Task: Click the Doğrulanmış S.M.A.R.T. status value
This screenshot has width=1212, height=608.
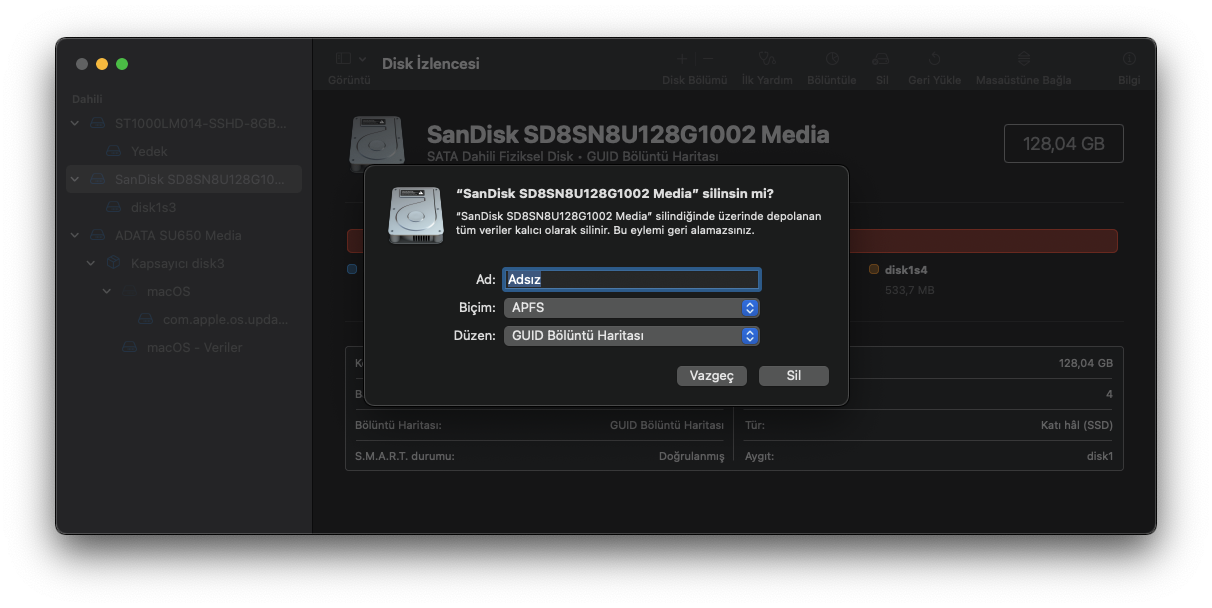Action: click(691, 456)
